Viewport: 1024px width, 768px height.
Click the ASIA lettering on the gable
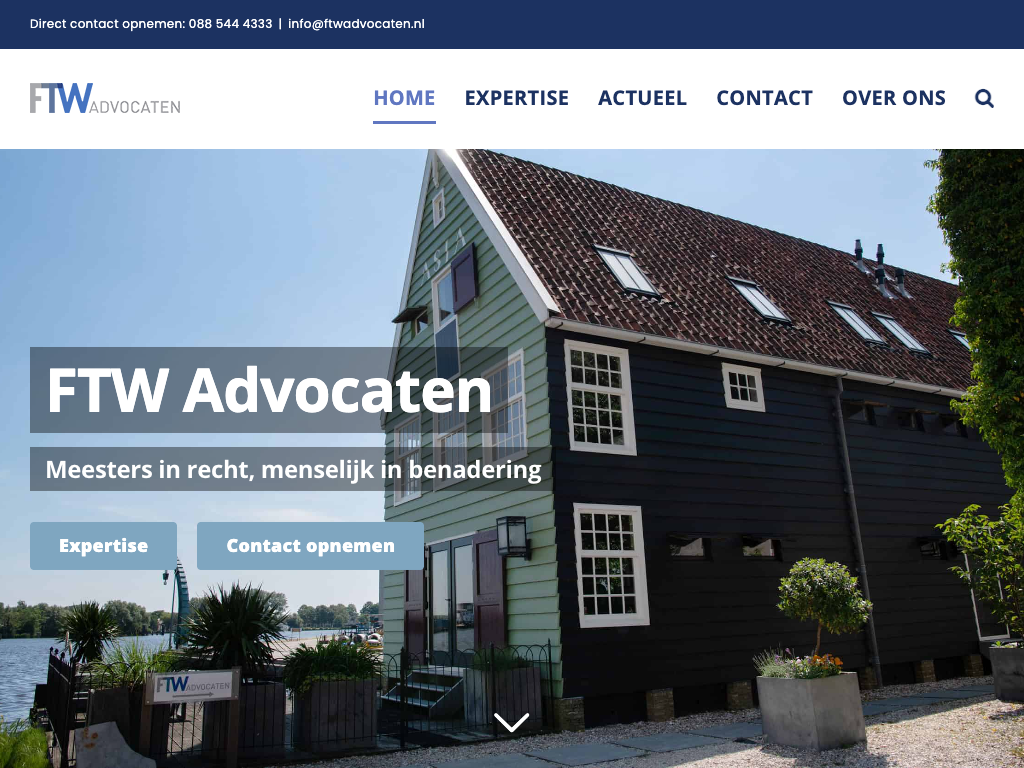coord(444,253)
